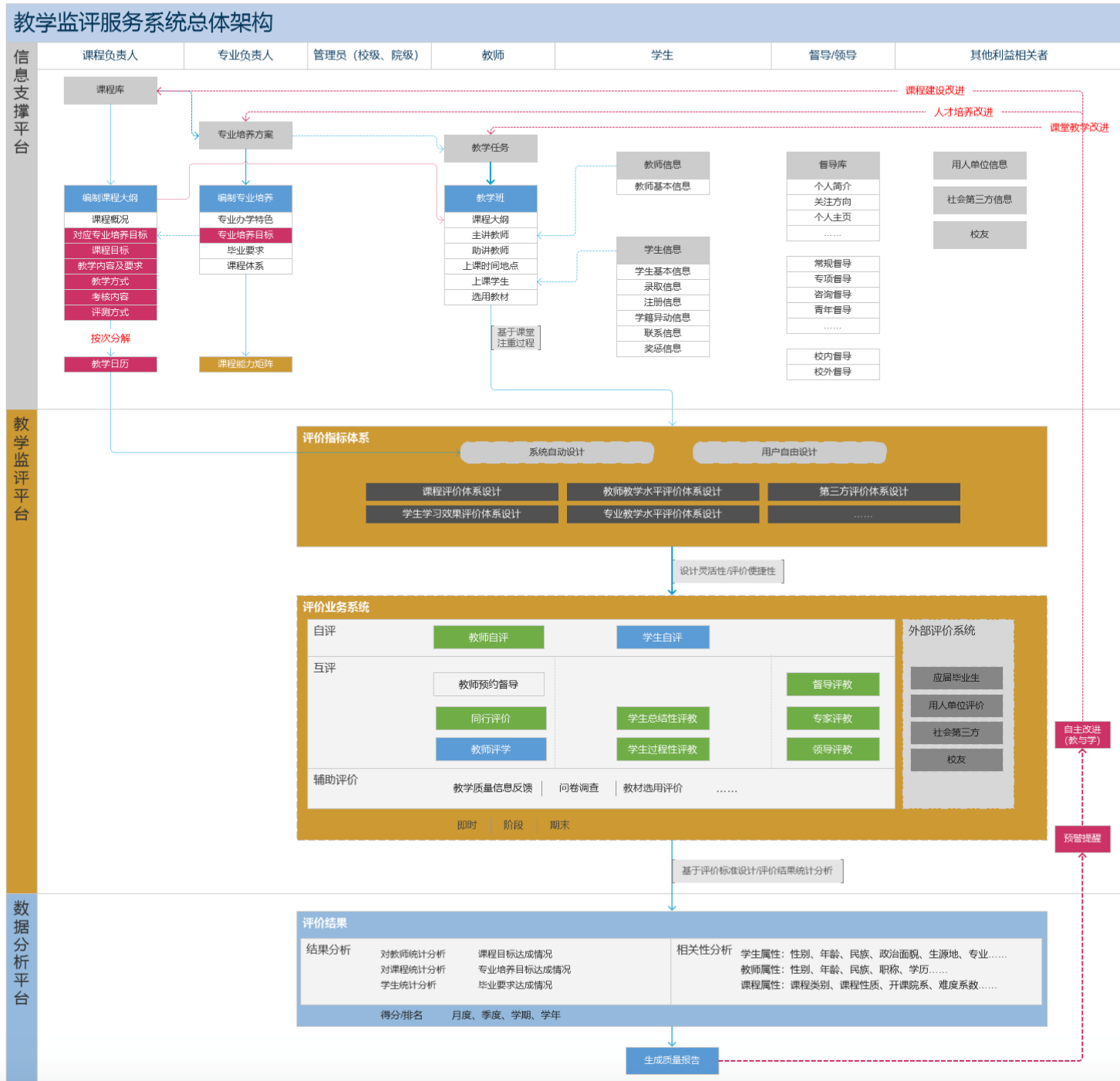Select the 专业培养方案 box
1120x1081 pixels.
point(245,135)
